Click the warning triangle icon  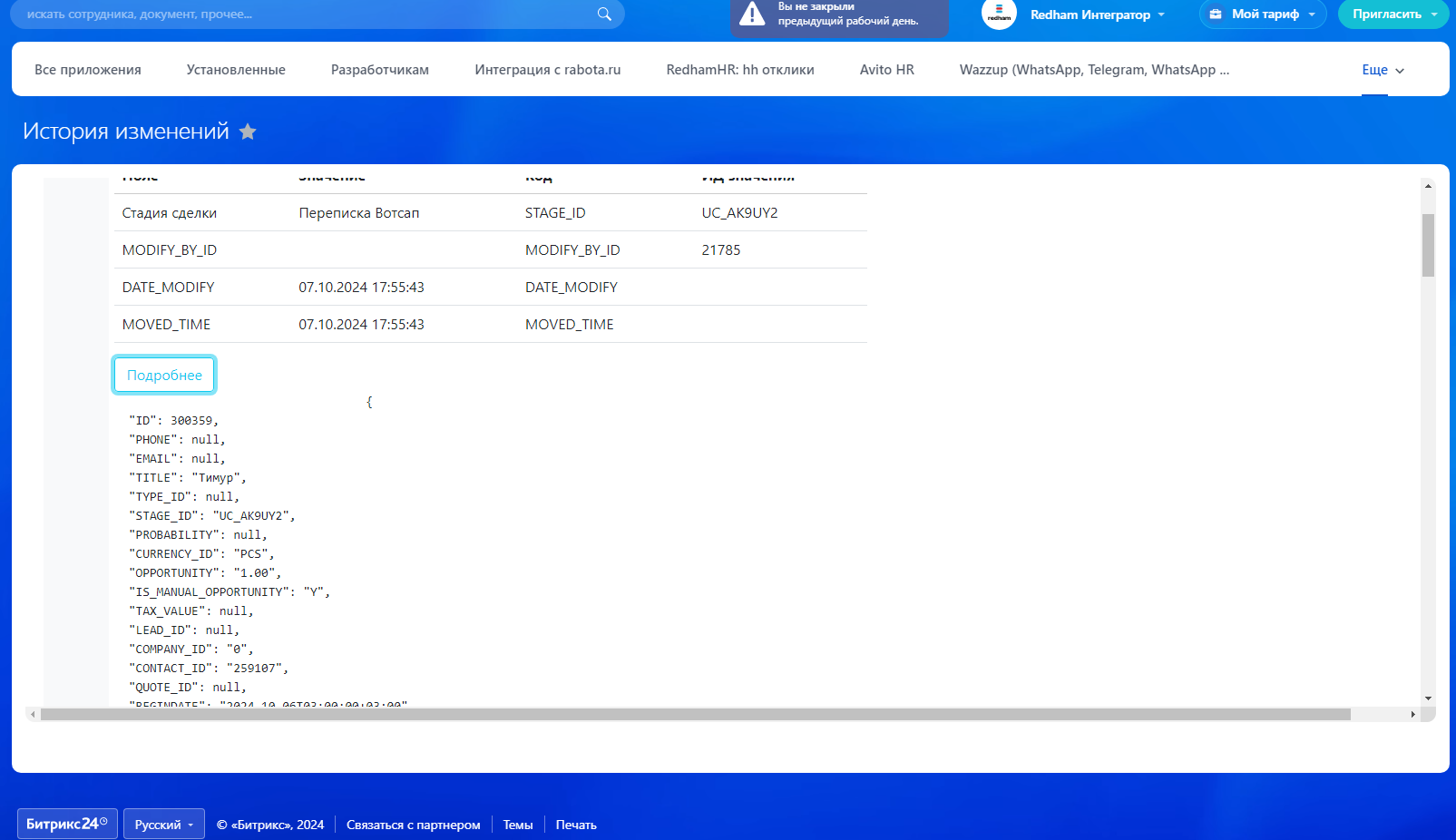[x=752, y=14]
